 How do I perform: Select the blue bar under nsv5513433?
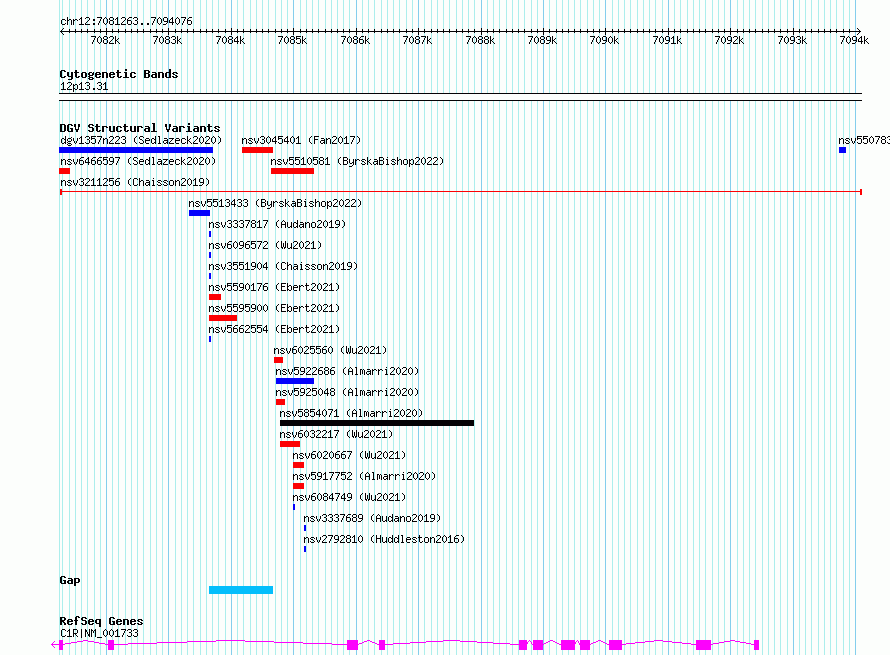click(x=199, y=213)
